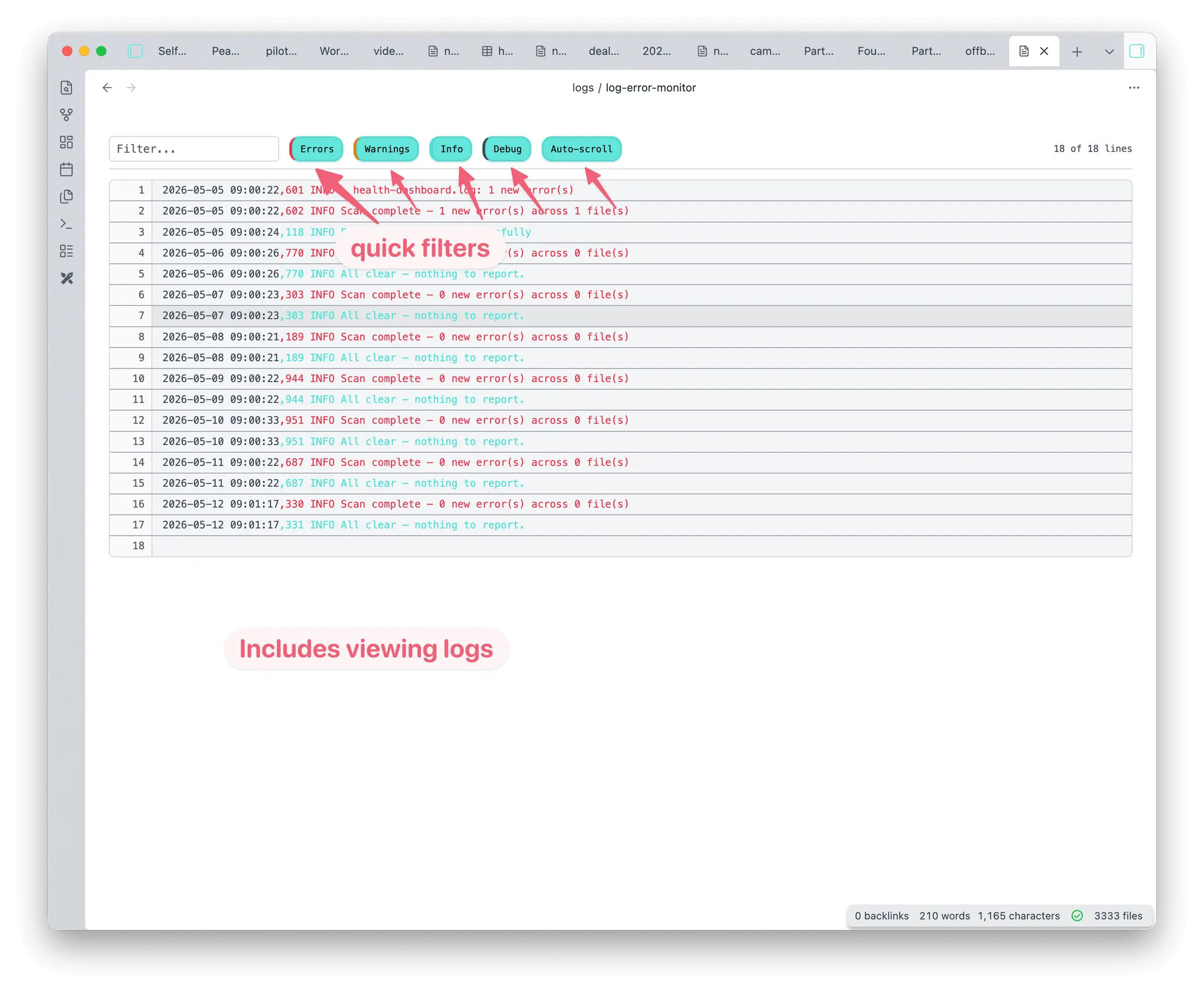Select log line 10 dated 2026-05-09
The height and width of the screenshot is (993, 1204).
620,379
